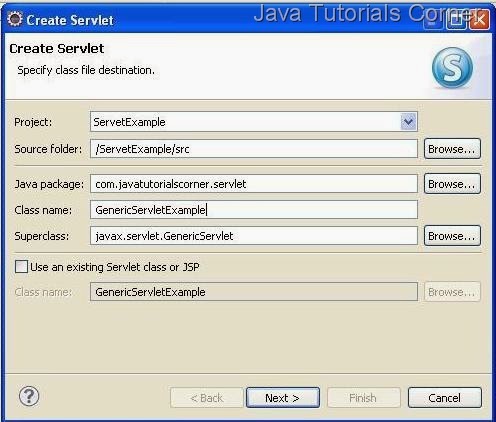The height and width of the screenshot is (422, 496).
Task: Browse for the Superclass
Action: [x=452, y=236]
